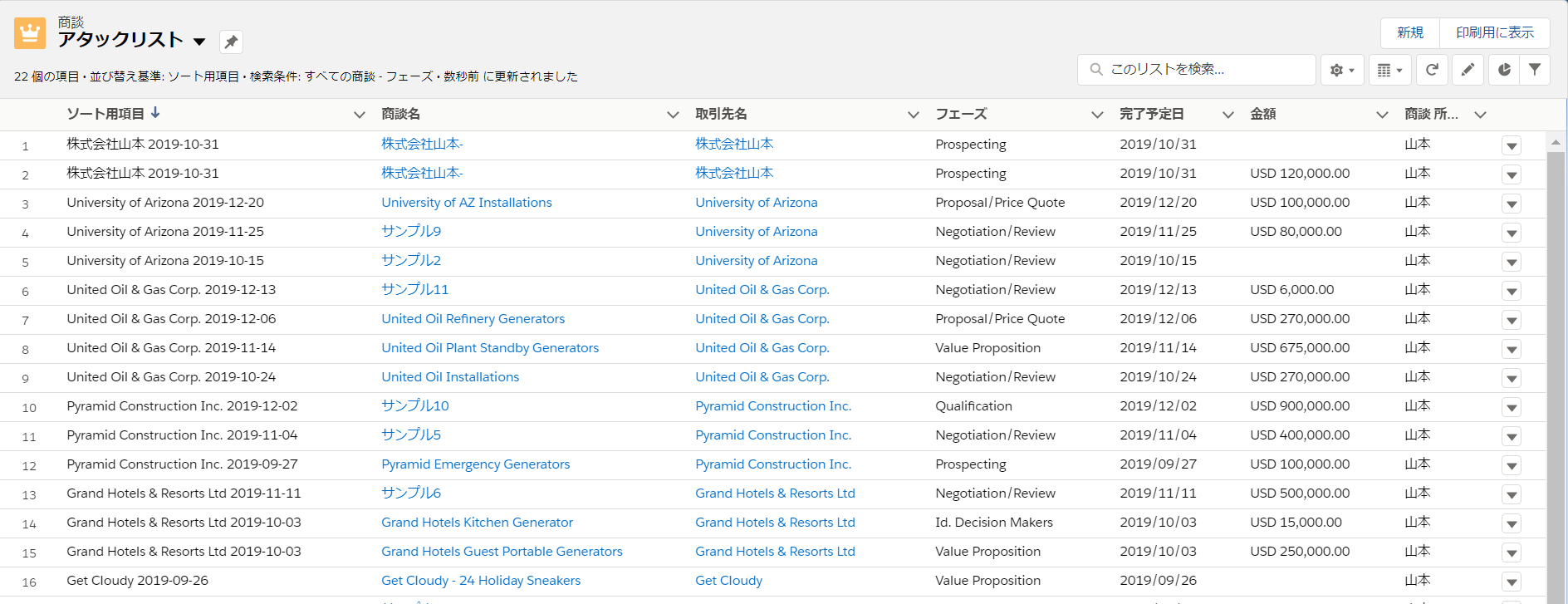Open United Oil Plant Standby Generators link
This screenshot has height=604, width=1568.
click(x=490, y=347)
